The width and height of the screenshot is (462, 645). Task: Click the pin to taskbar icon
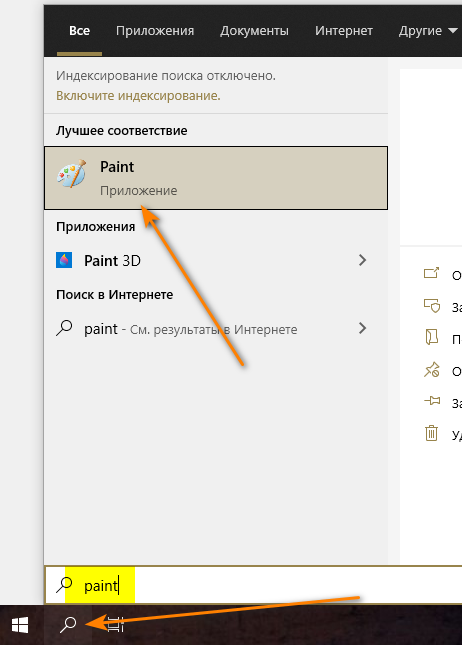[432, 401]
